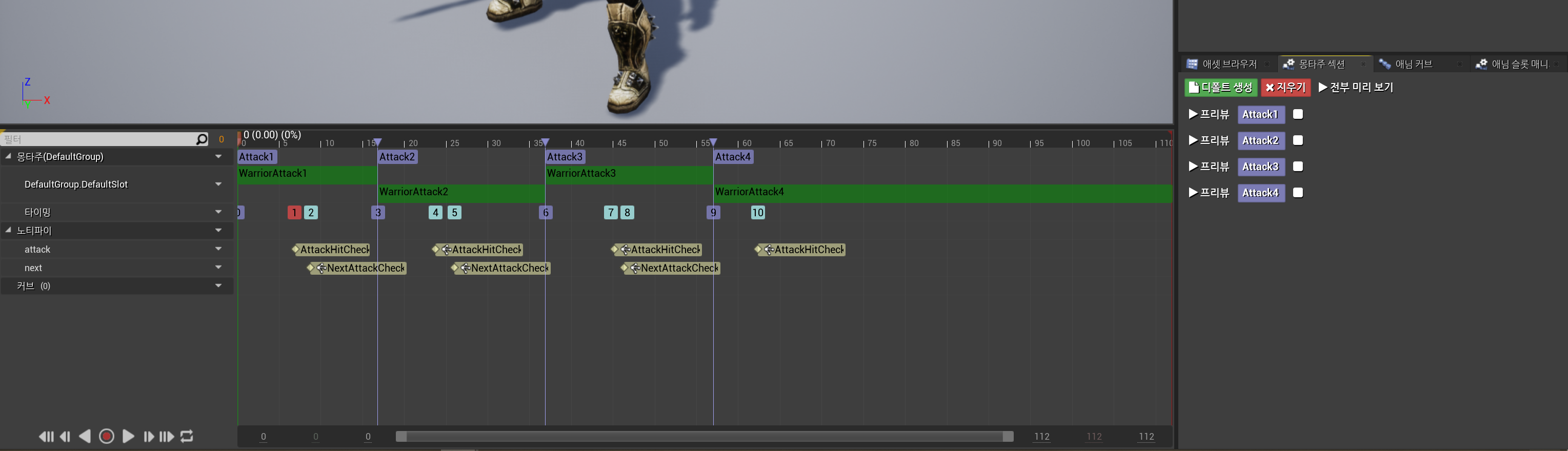
Task: Select the Attack1 section marker on the timeline
Action: click(x=257, y=157)
